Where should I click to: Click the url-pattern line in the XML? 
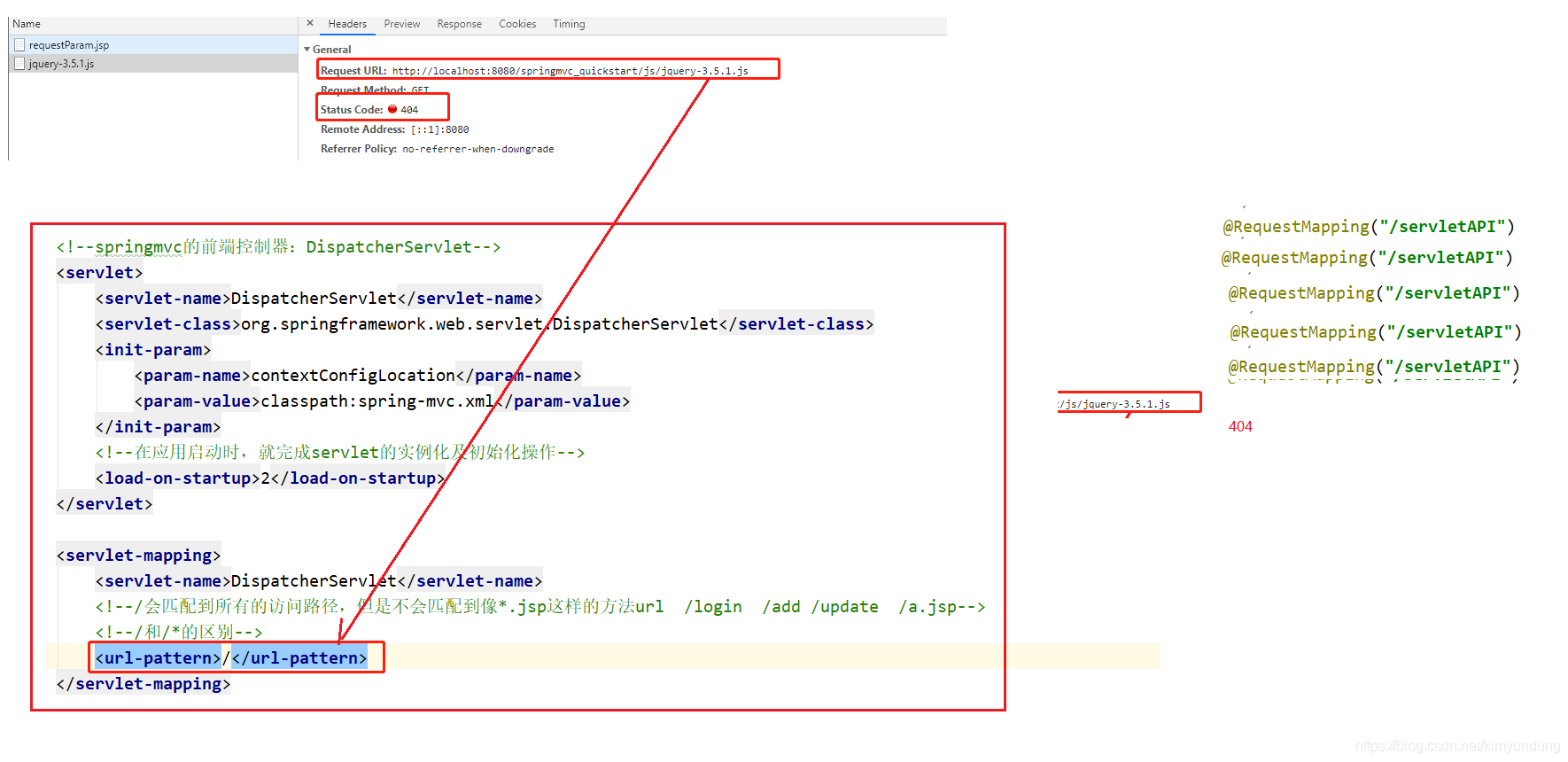tap(231, 657)
